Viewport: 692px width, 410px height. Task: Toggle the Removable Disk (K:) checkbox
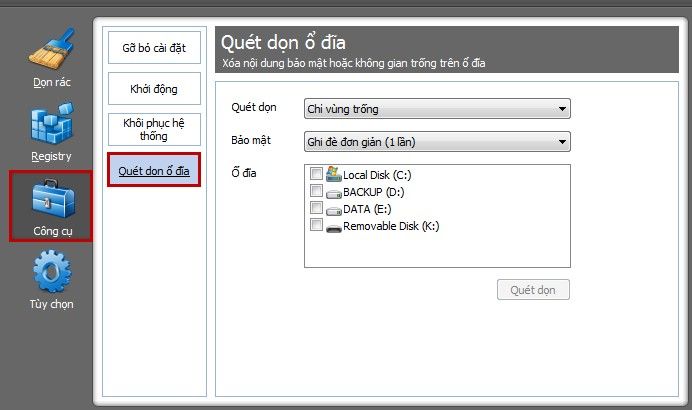click(316, 225)
